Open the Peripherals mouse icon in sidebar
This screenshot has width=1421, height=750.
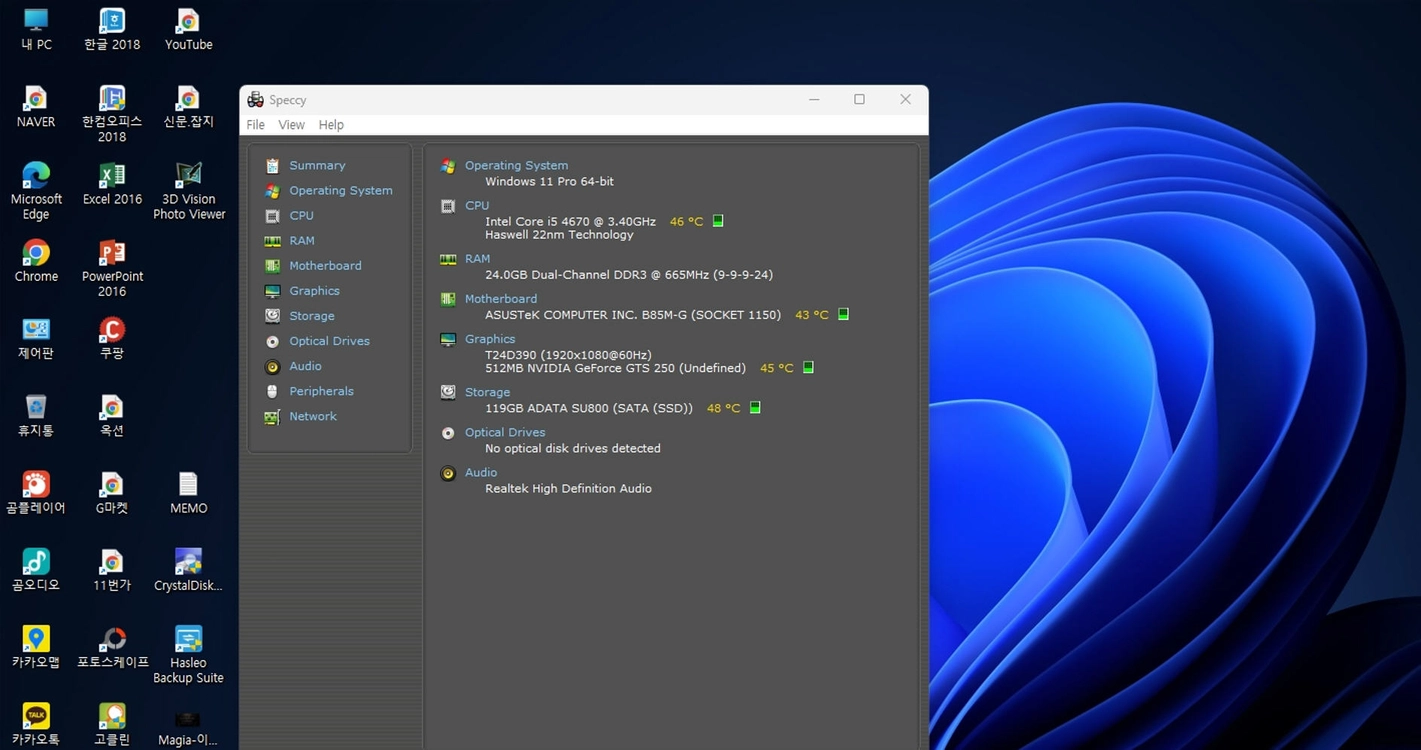coord(272,391)
